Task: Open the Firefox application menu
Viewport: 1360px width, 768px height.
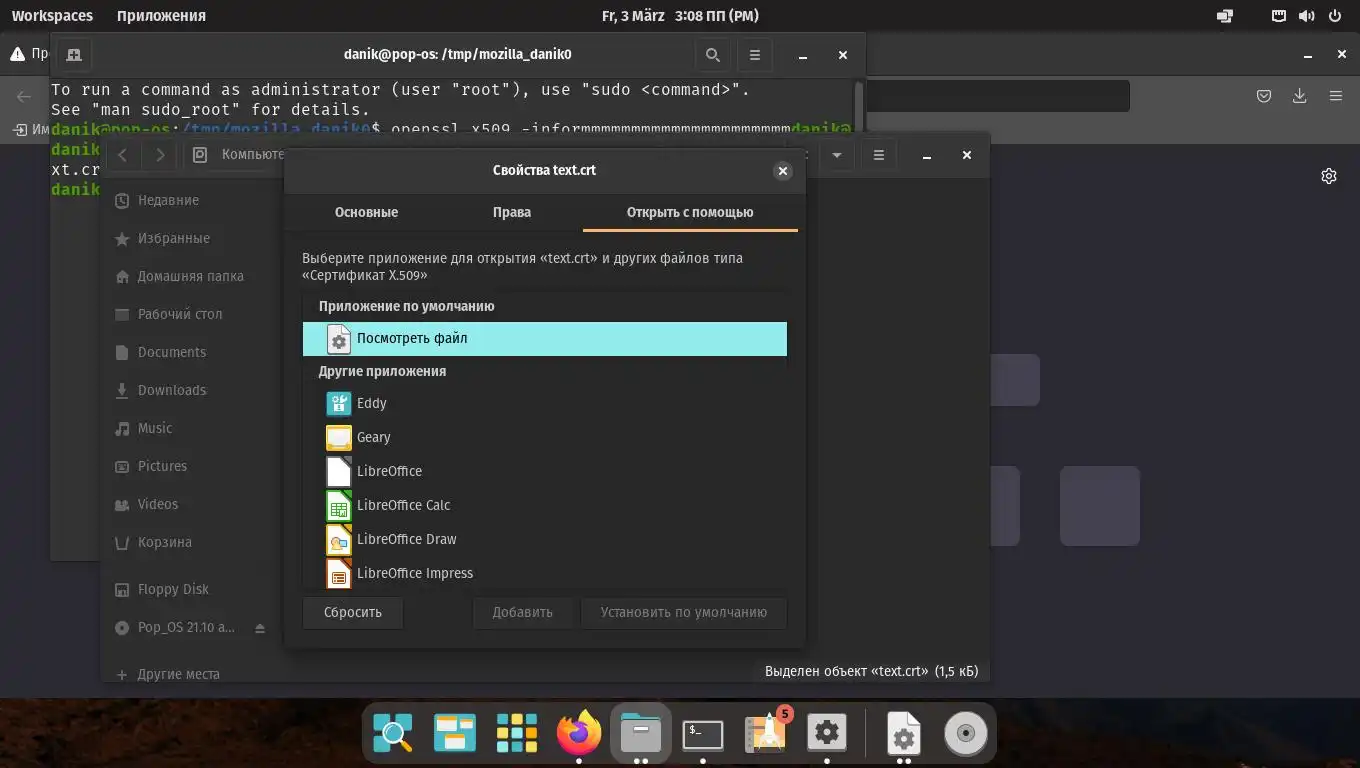Action: coord(1335,96)
